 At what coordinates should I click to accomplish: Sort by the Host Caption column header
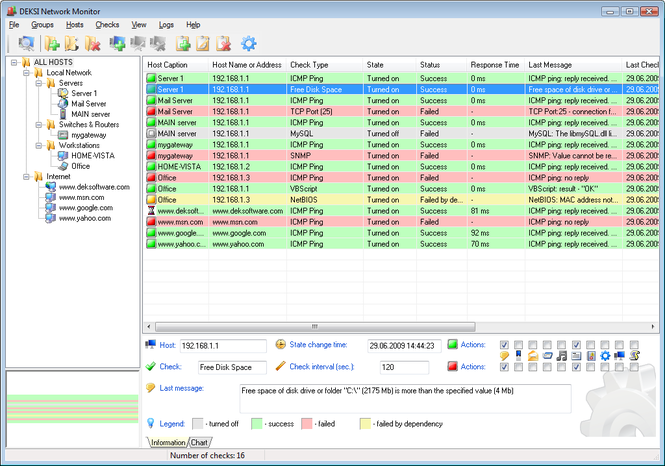[x=176, y=65]
